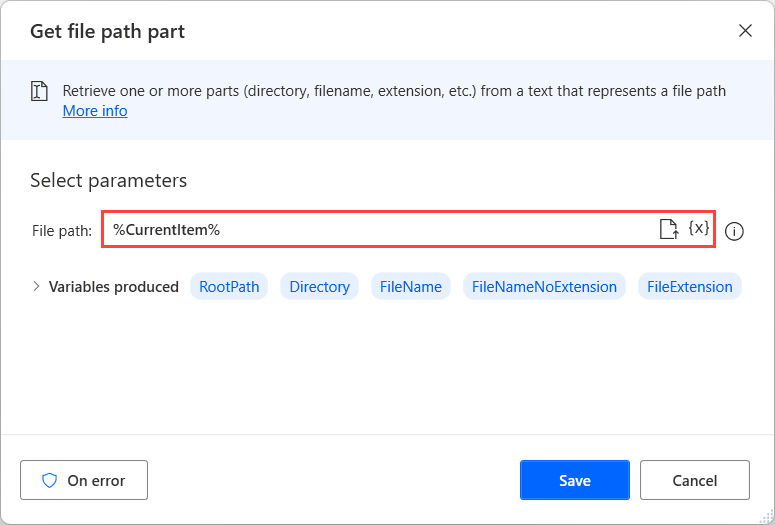Screen dimensions: 775x525
Task: Select the RootPath variable chip
Action: click(x=229, y=287)
